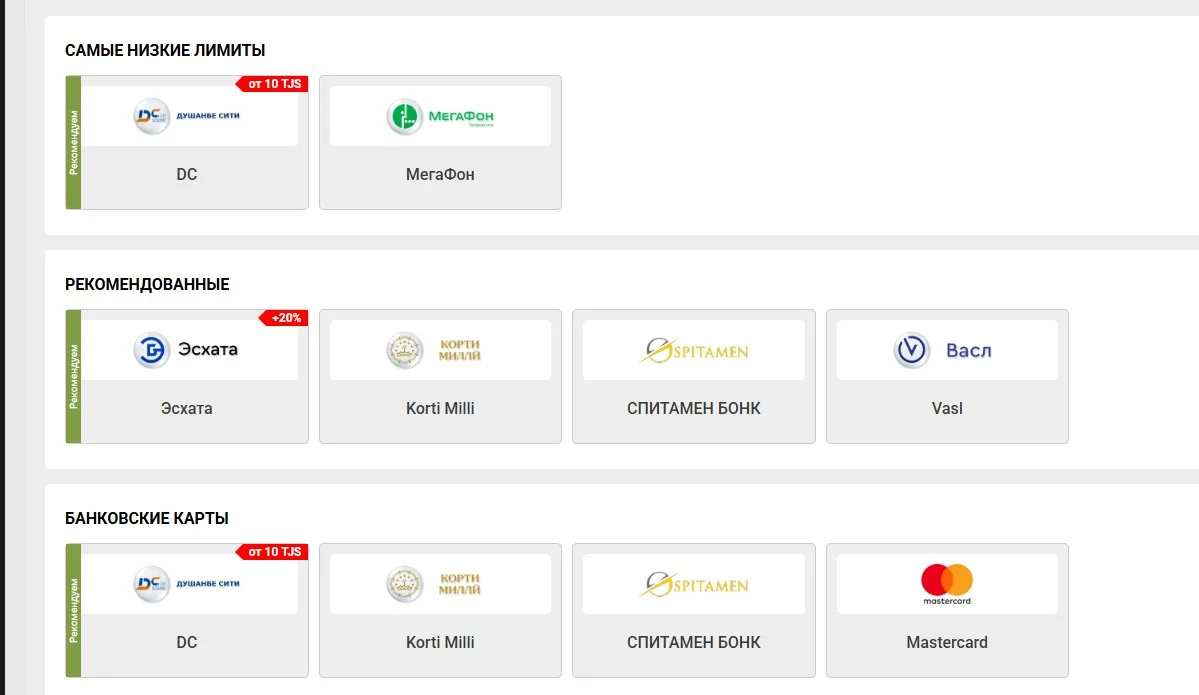Select the Mastercard logo
This screenshot has width=1199, height=695.
point(947,584)
